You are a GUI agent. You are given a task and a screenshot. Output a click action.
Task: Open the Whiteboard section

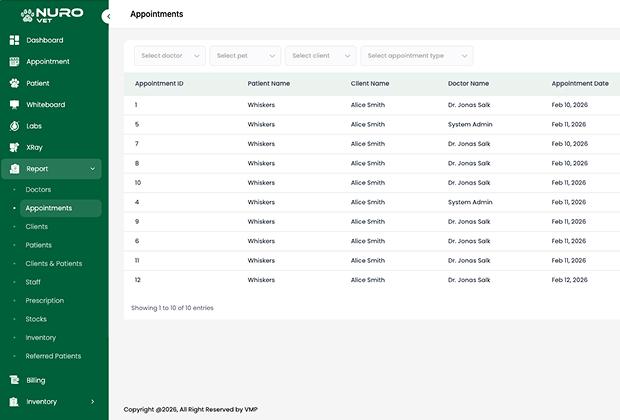coord(46,104)
